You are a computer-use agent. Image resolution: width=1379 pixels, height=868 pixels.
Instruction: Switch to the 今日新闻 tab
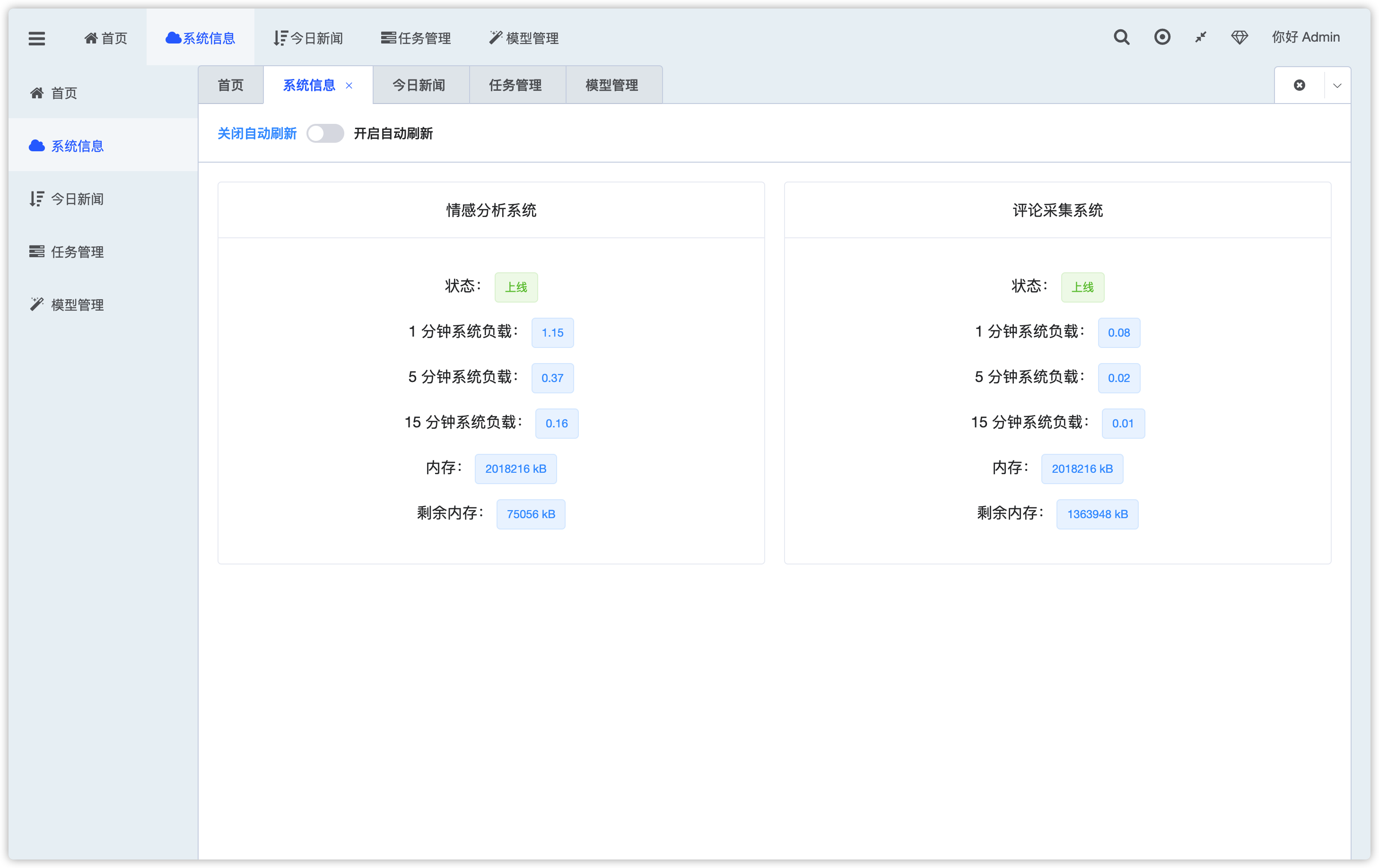point(419,85)
